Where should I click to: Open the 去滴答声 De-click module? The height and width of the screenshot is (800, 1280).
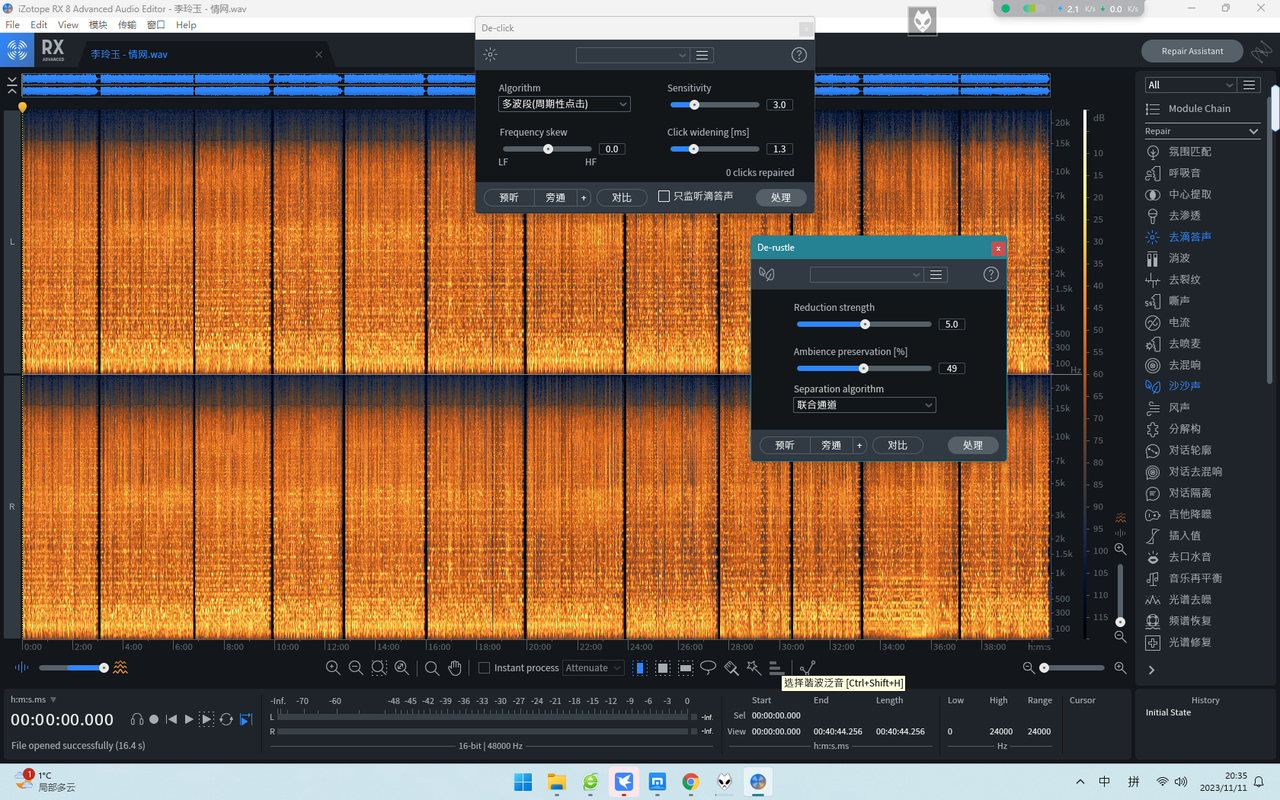1189,237
